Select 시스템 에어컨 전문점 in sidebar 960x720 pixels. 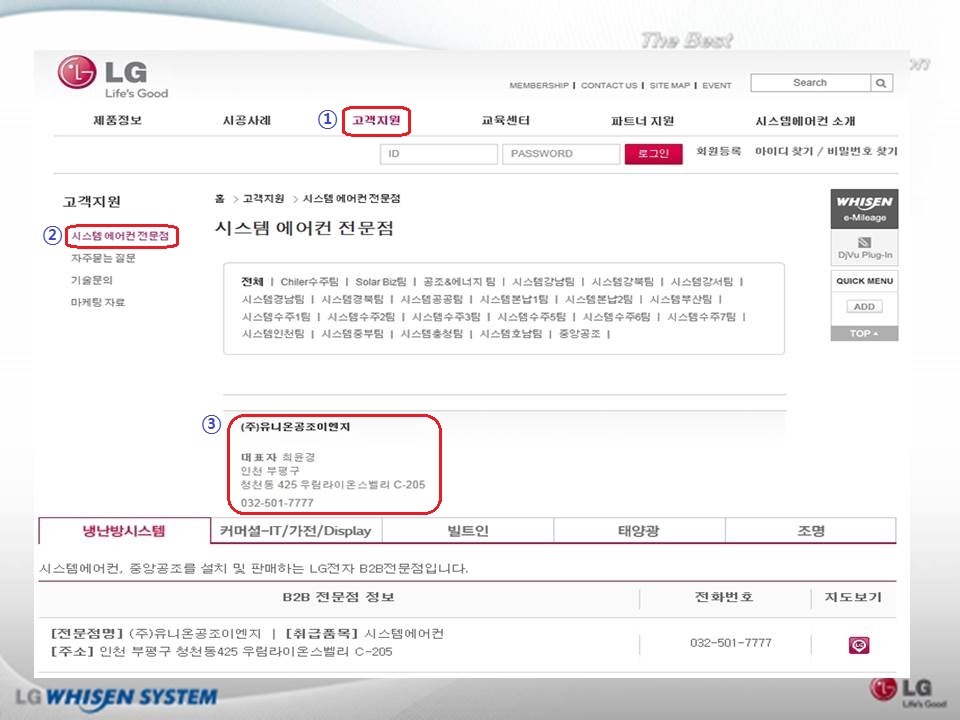[120, 236]
